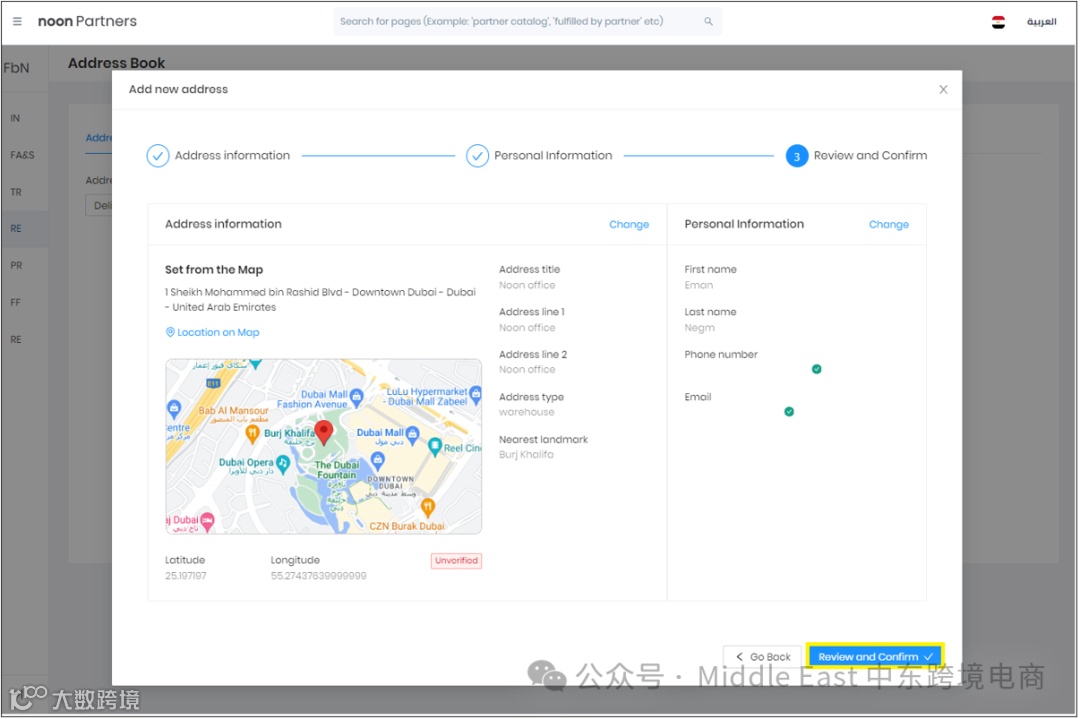Image resolution: width=1080 pixels, height=719 pixels.
Task: Click the Bab Al Mansour restaurant marker
Action: [252, 433]
